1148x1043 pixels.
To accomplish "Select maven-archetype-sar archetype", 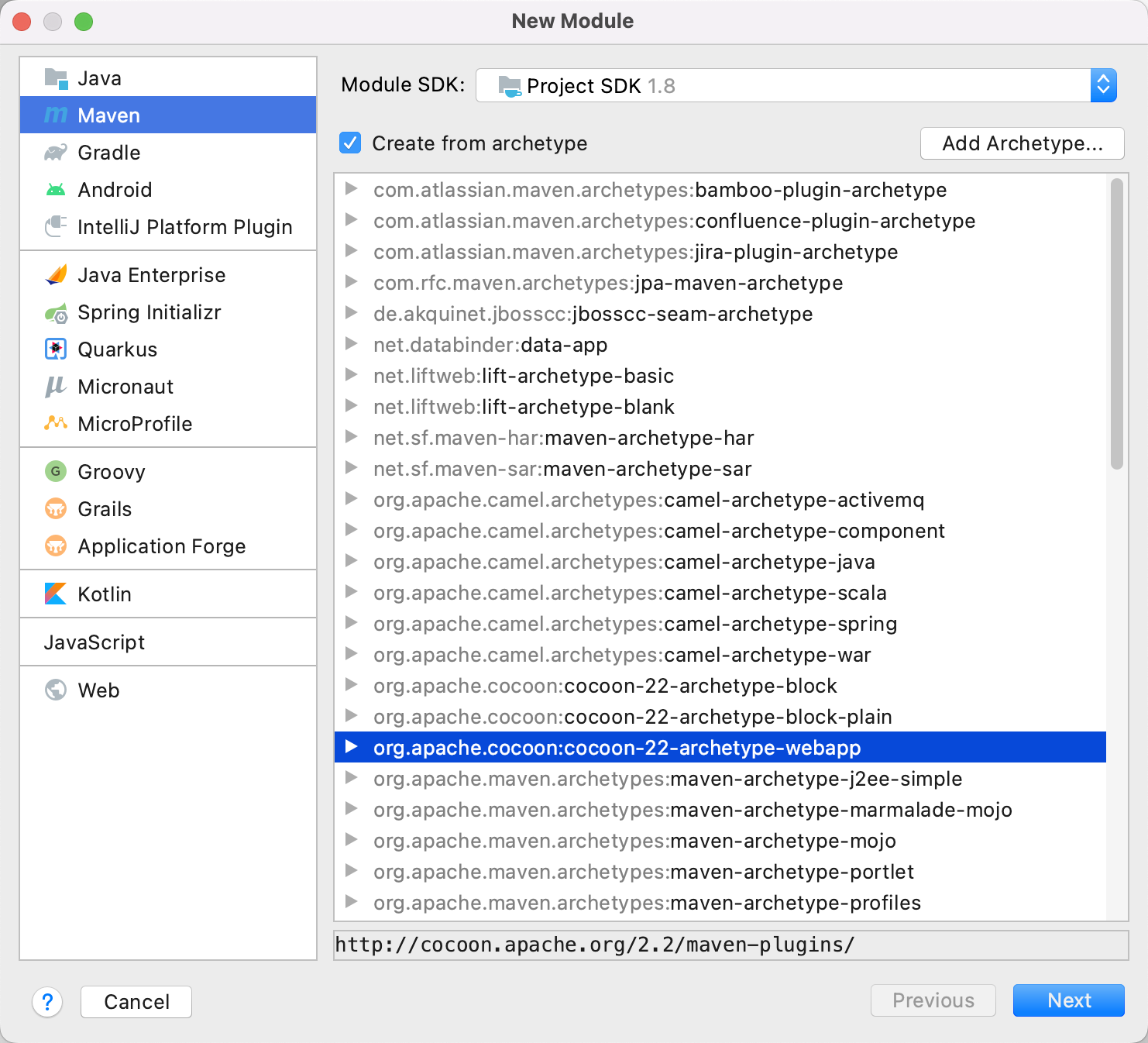I will click(x=720, y=469).
